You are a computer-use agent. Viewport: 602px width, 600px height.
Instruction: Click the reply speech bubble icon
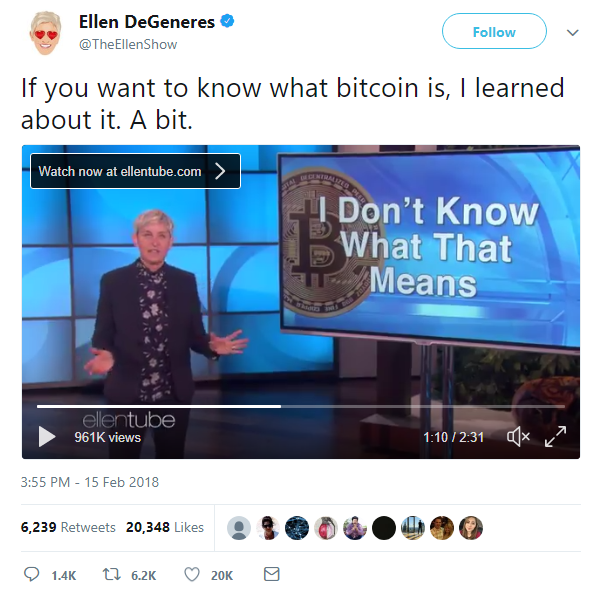pyautogui.click(x=31, y=574)
